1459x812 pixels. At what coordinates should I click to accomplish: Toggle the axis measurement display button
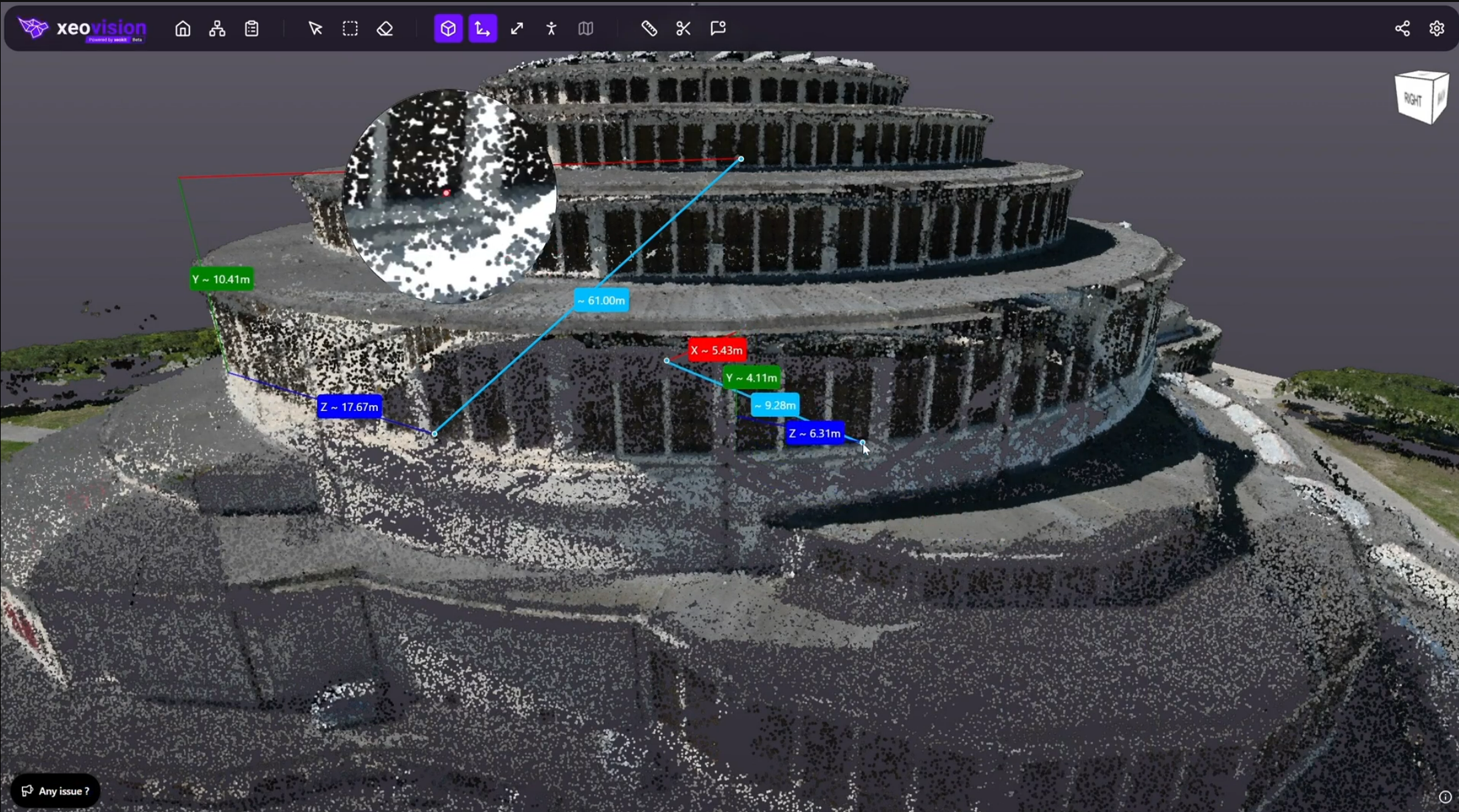click(483, 29)
